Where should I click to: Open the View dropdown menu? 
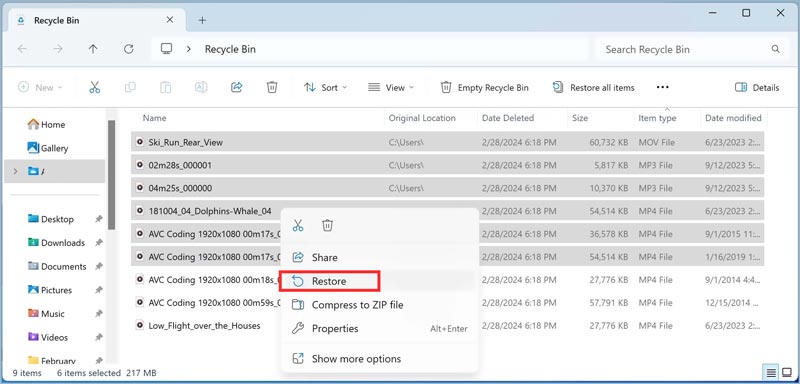[x=391, y=87]
